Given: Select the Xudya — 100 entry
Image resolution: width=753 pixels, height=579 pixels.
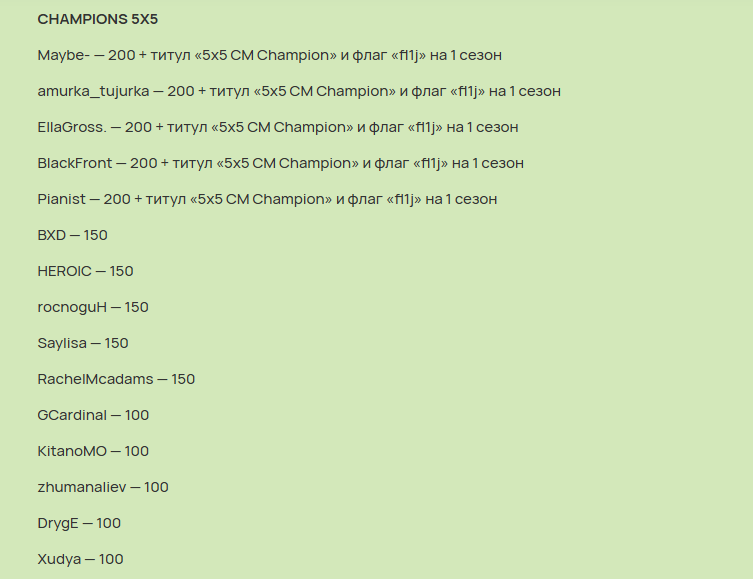Looking at the screenshot, I should tap(81, 559).
